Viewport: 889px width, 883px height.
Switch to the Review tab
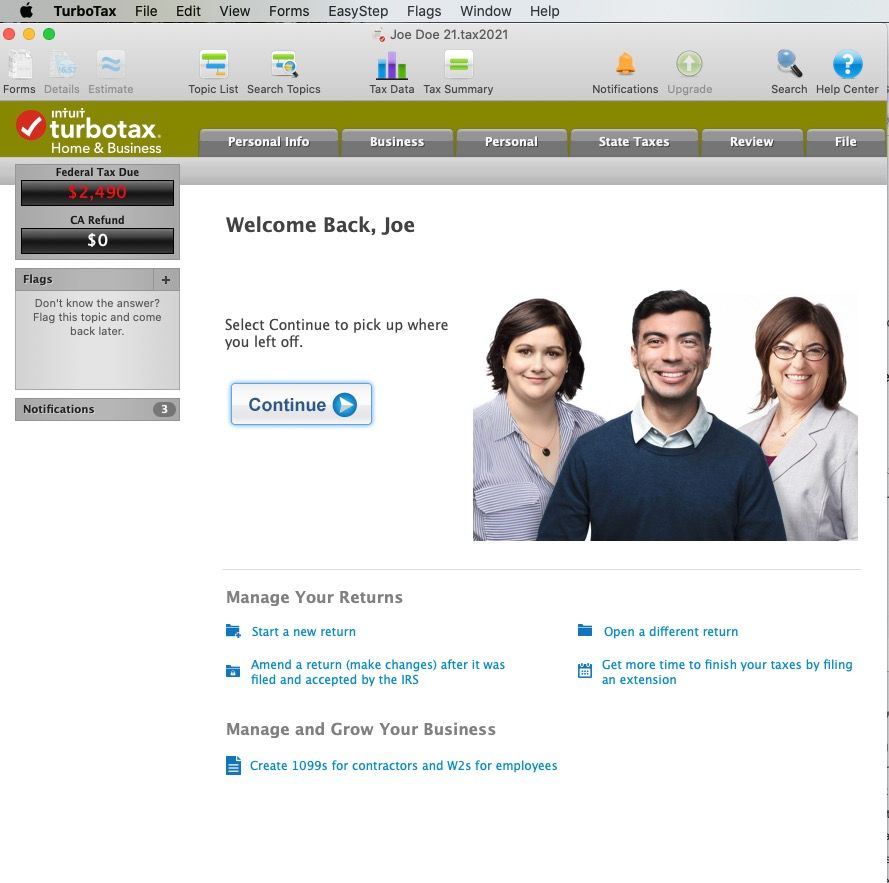751,142
